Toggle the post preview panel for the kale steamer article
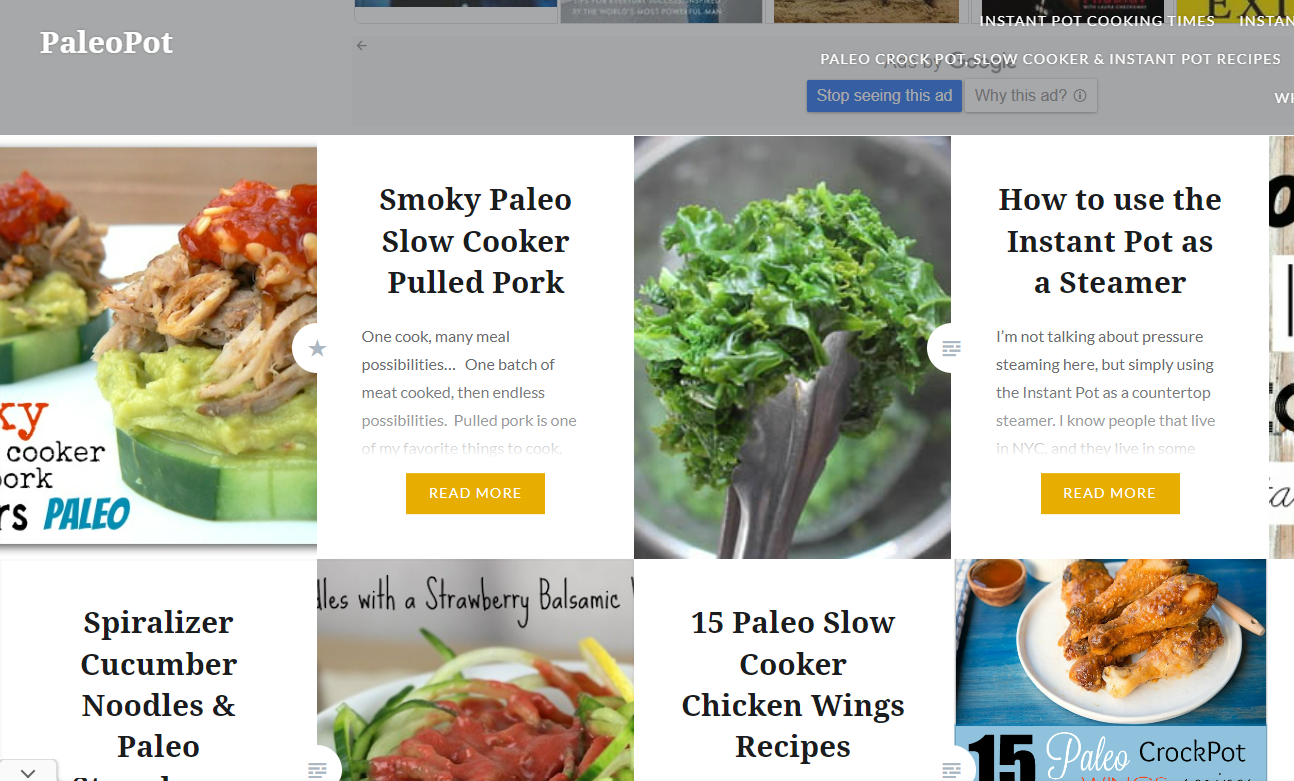 pyautogui.click(x=950, y=347)
